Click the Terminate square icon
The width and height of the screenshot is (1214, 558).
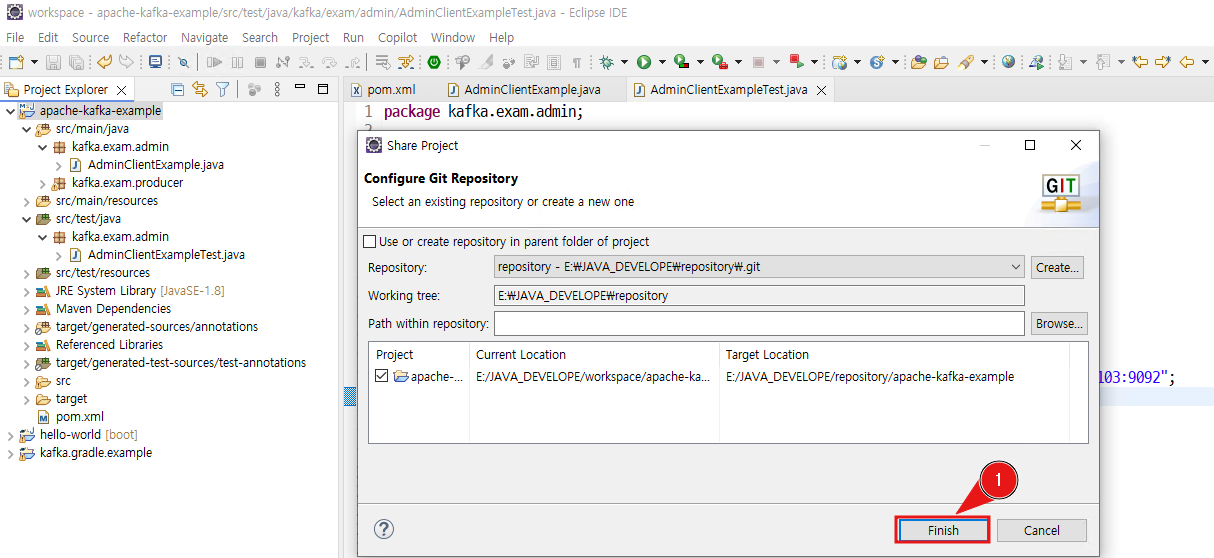point(260,62)
